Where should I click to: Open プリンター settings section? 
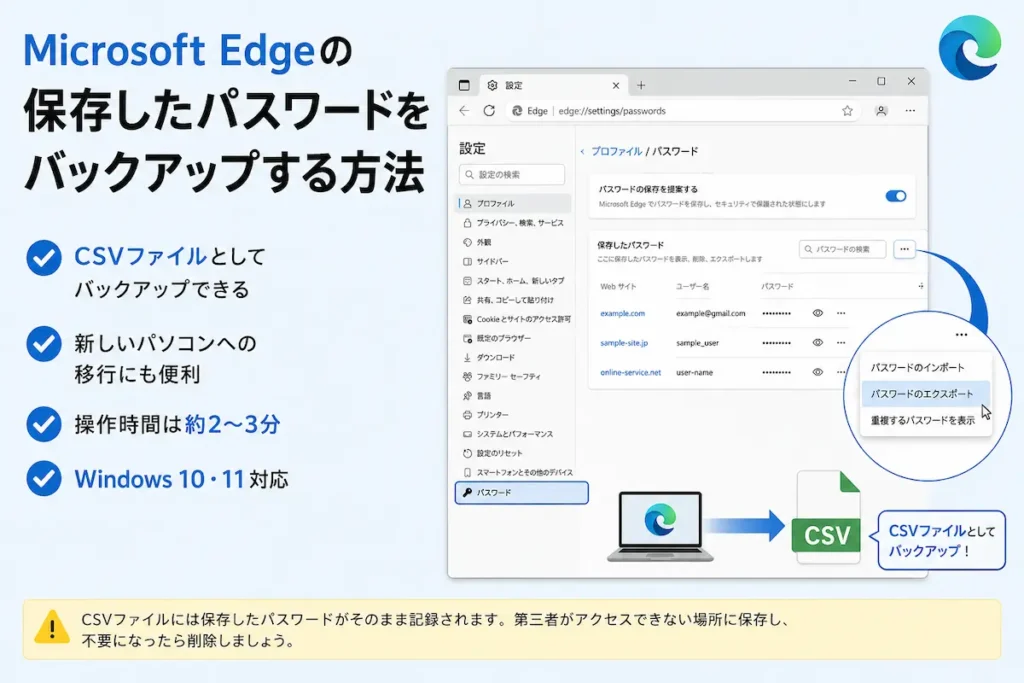(485, 415)
